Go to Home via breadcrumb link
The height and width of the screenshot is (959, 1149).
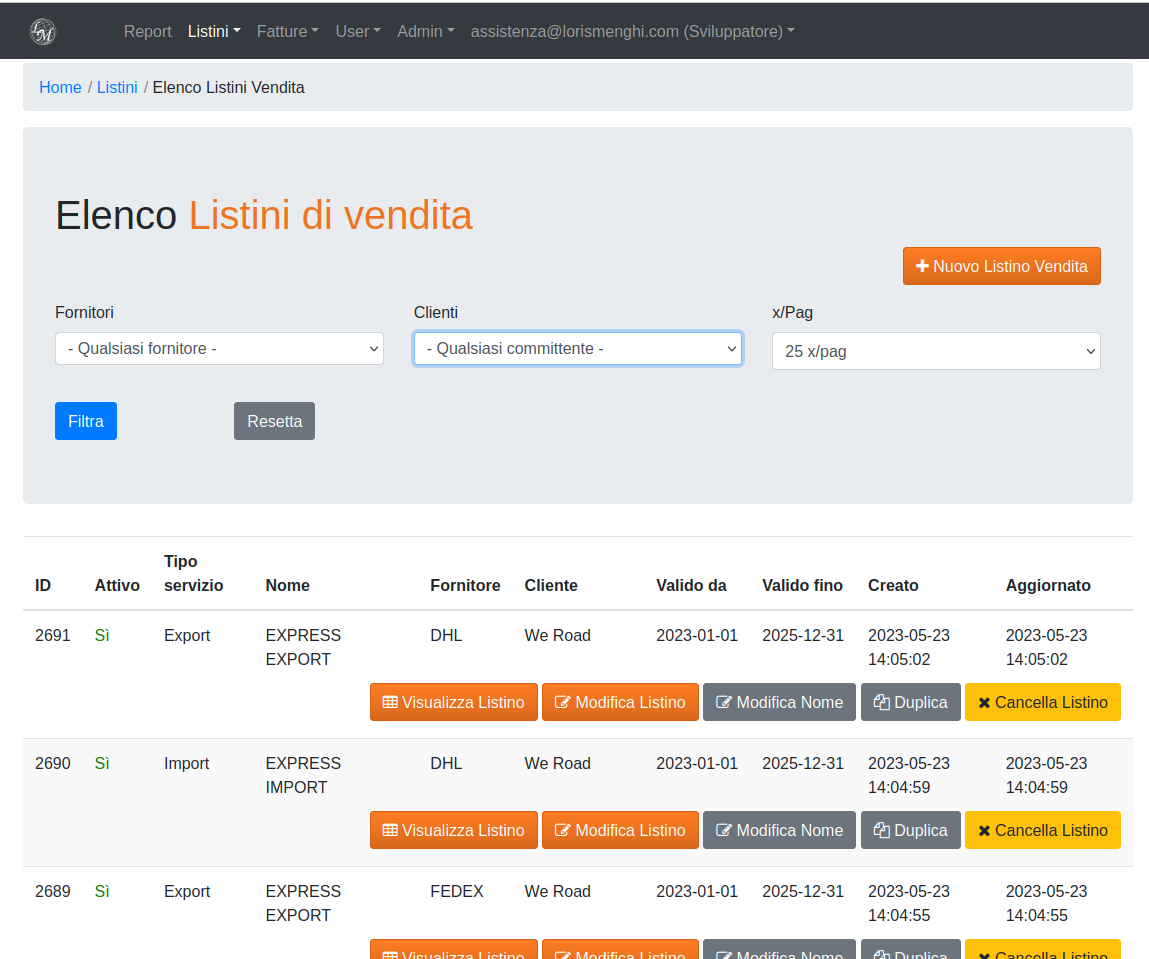tap(60, 88)
